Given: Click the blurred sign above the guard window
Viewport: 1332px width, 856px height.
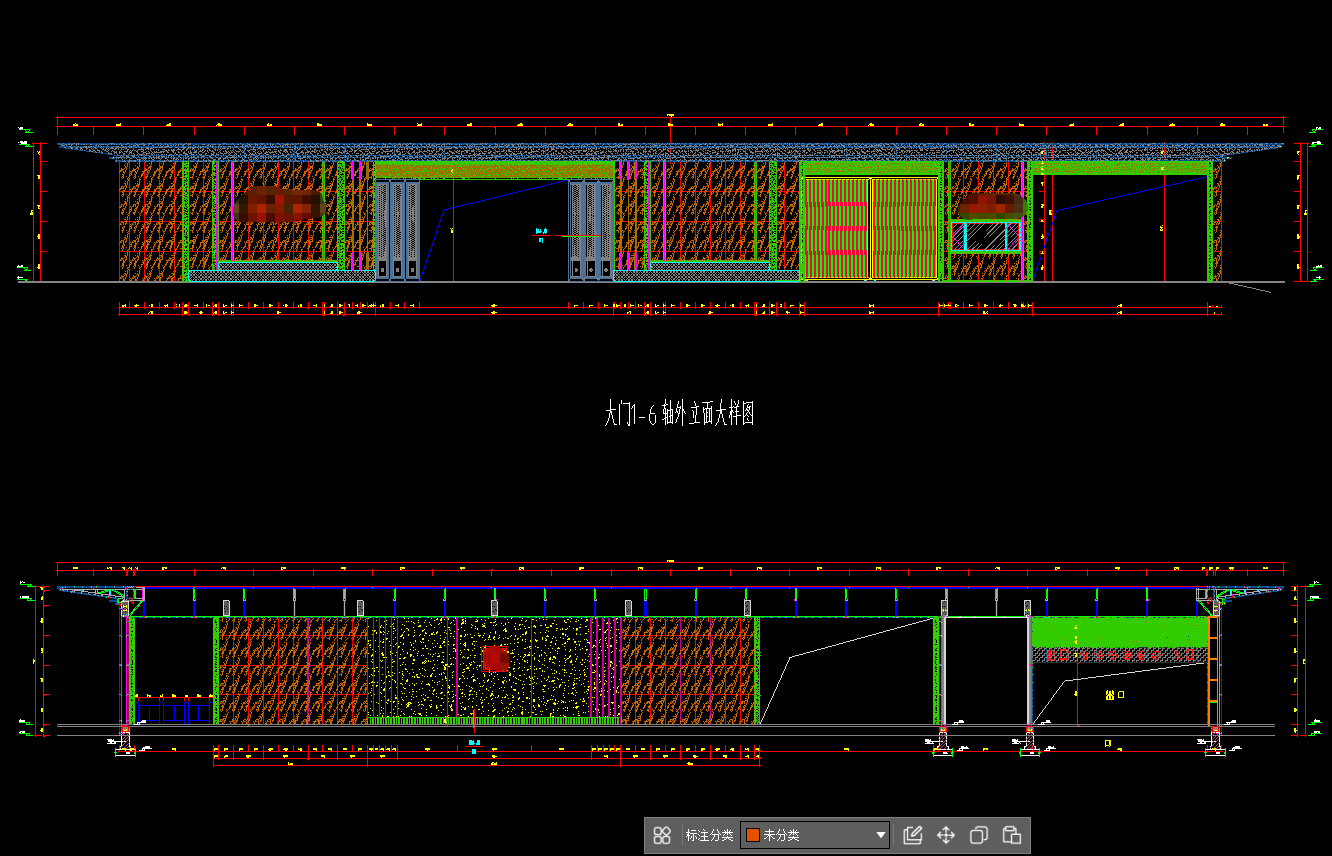Looking at the screenshot, I should pos(990,206).
